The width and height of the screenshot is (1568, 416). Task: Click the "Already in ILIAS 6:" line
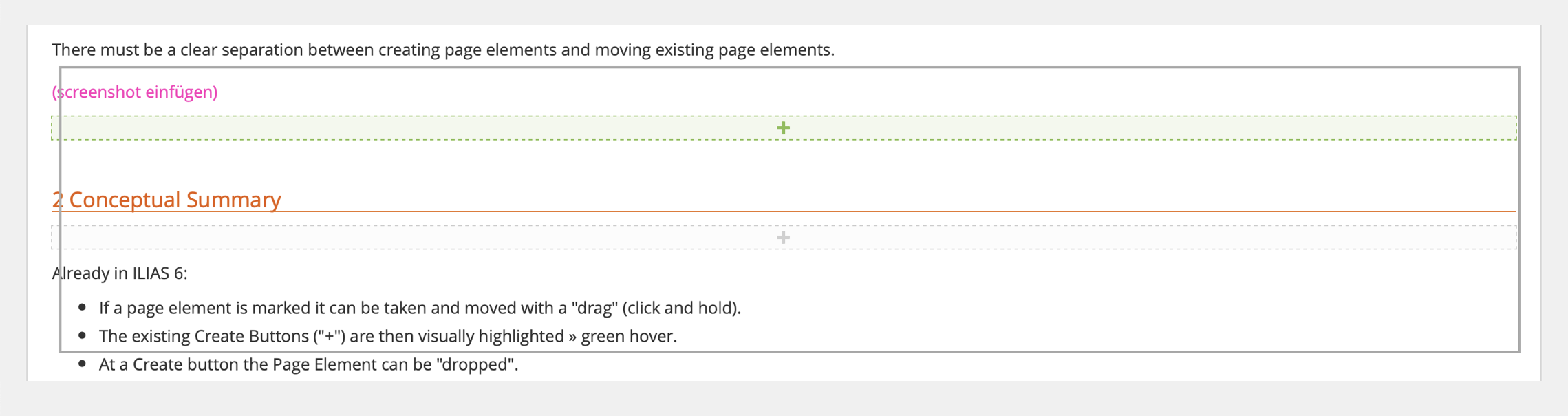(x=120, y=273)
